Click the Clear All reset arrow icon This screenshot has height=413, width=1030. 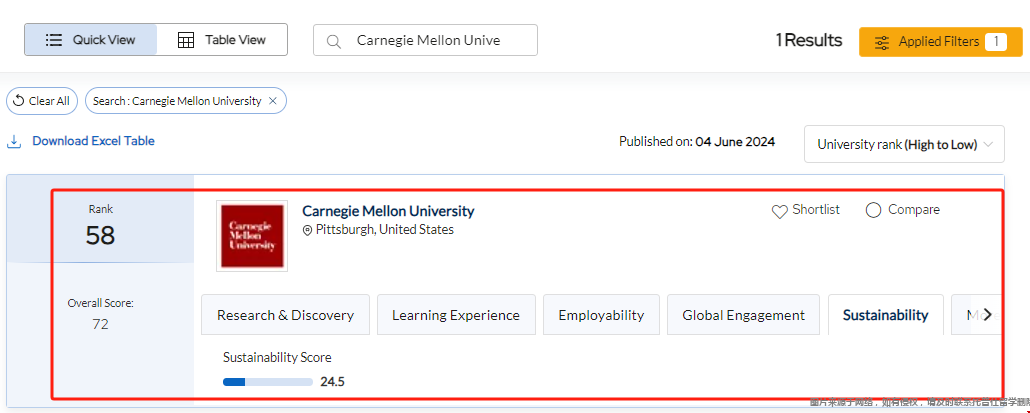(x=19, y=101)
